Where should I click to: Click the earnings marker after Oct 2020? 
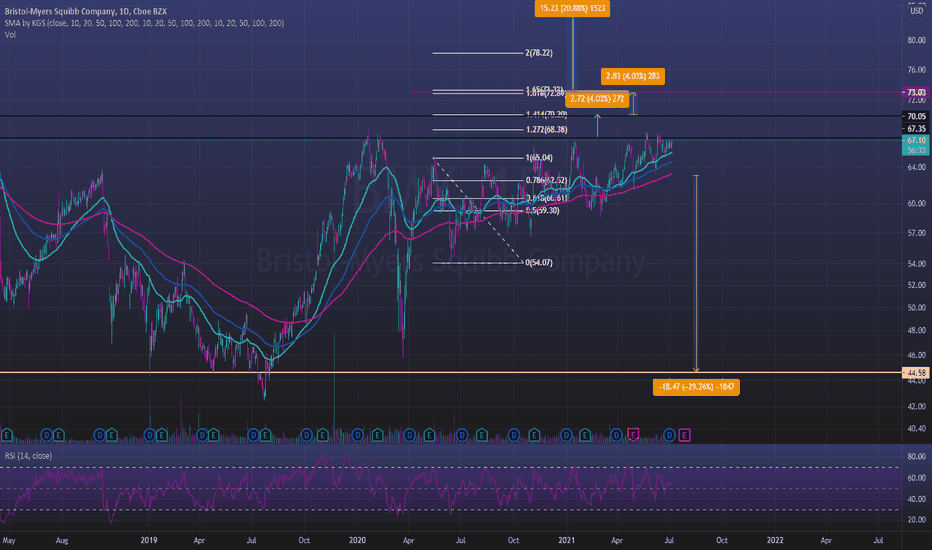coord(534,435)
